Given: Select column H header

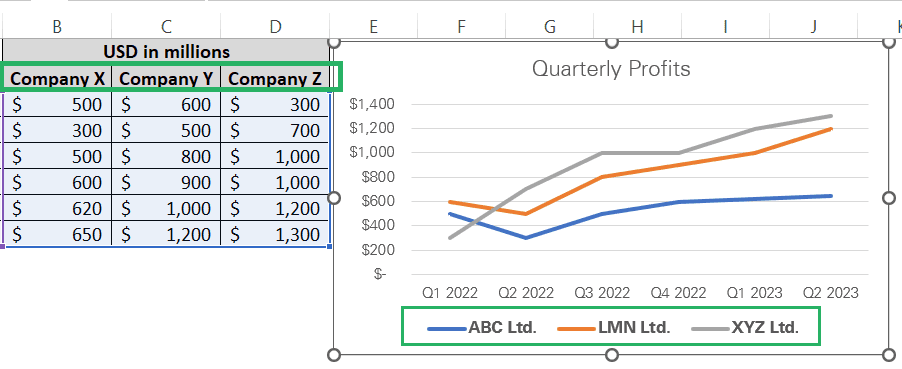Looking at the screenshot, I should pos(637,26).
